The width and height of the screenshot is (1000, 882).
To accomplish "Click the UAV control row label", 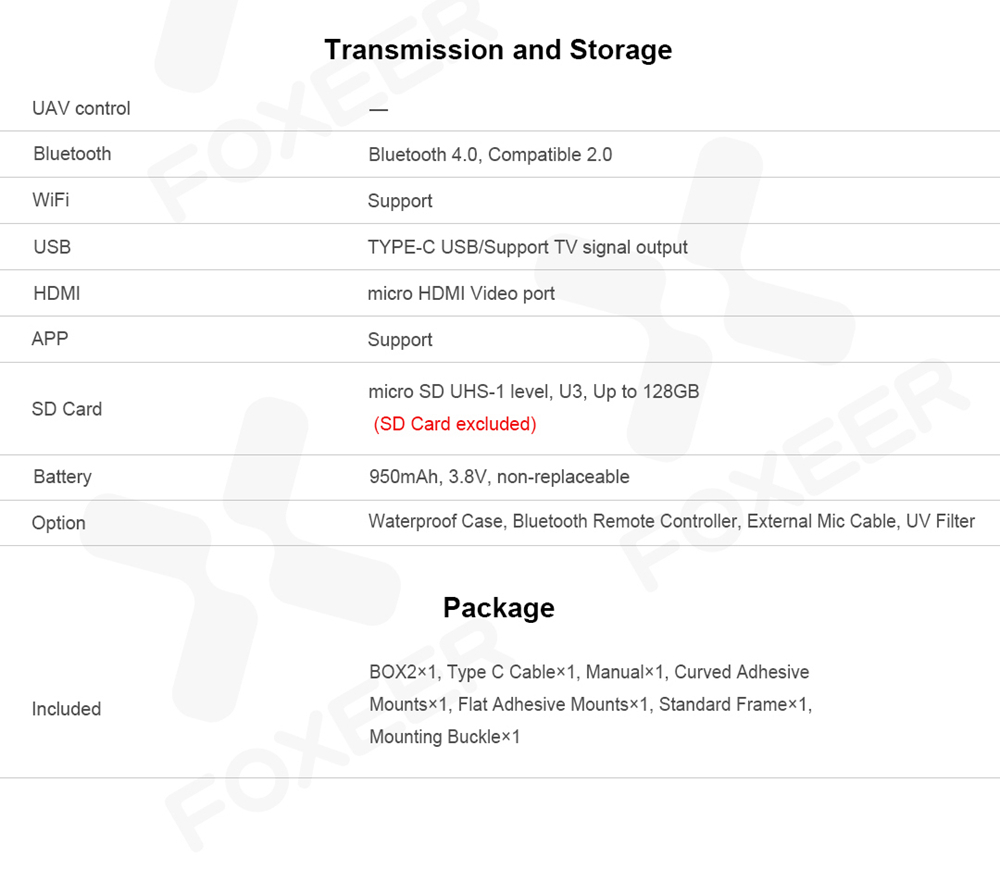I will (x=81, y=108).
